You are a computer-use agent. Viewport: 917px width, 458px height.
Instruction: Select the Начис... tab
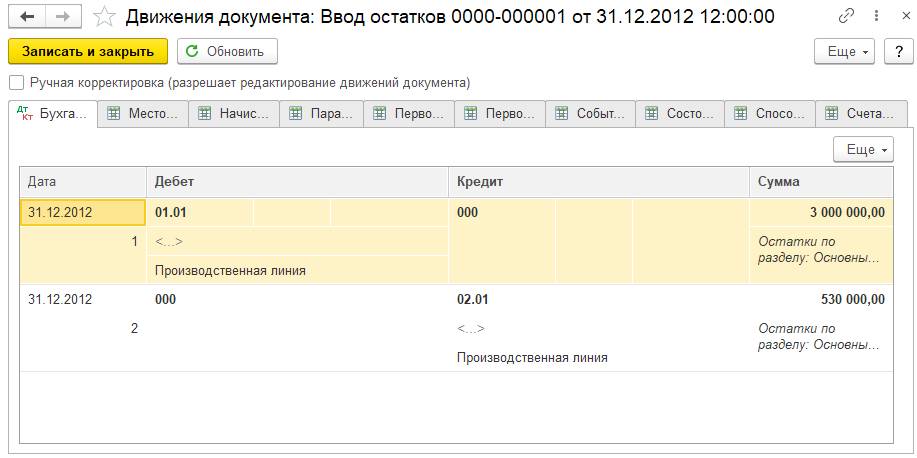click(234, 114)
